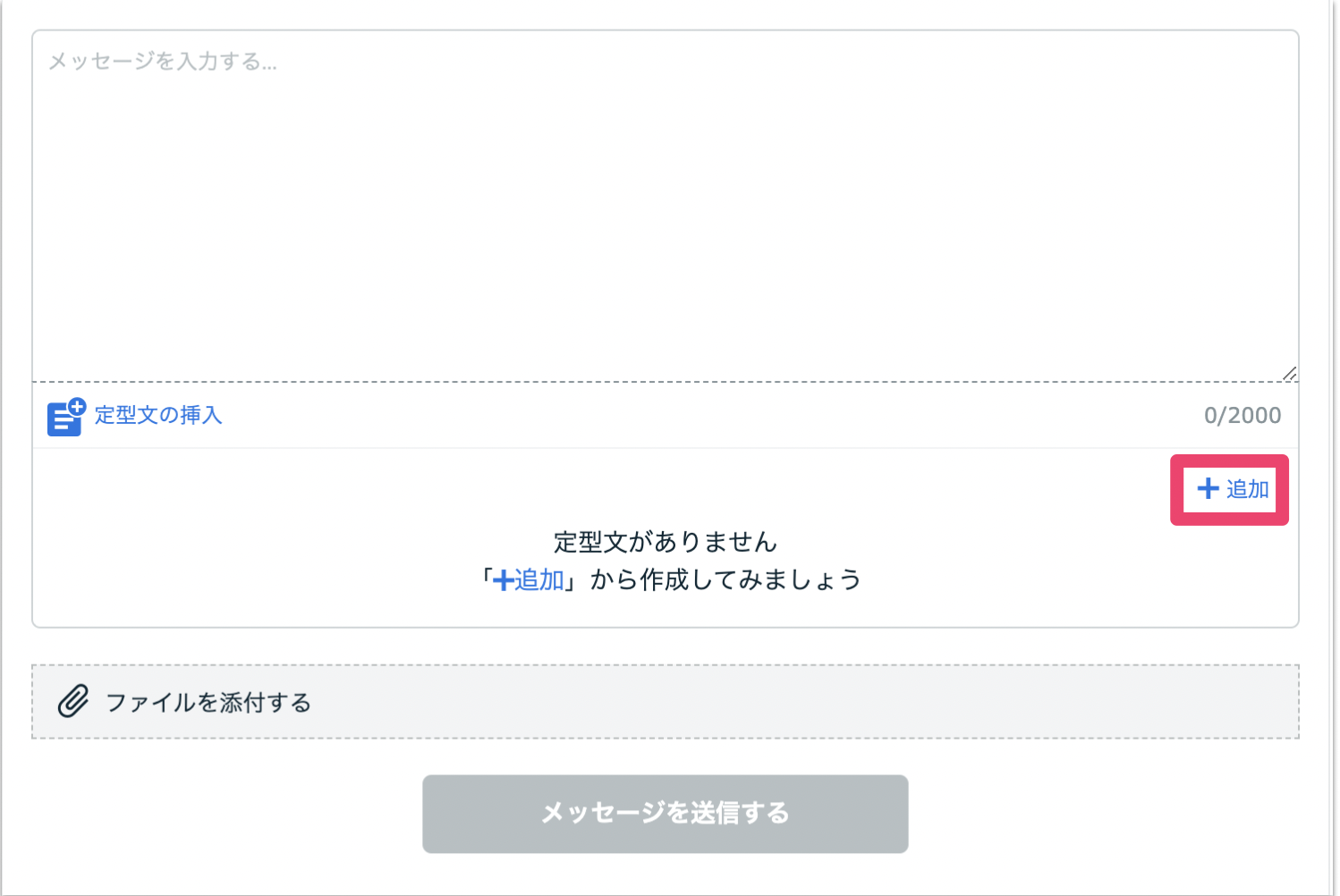
Task: Click the pink highlight border around 追加
Action: [x=1176, y=489]
